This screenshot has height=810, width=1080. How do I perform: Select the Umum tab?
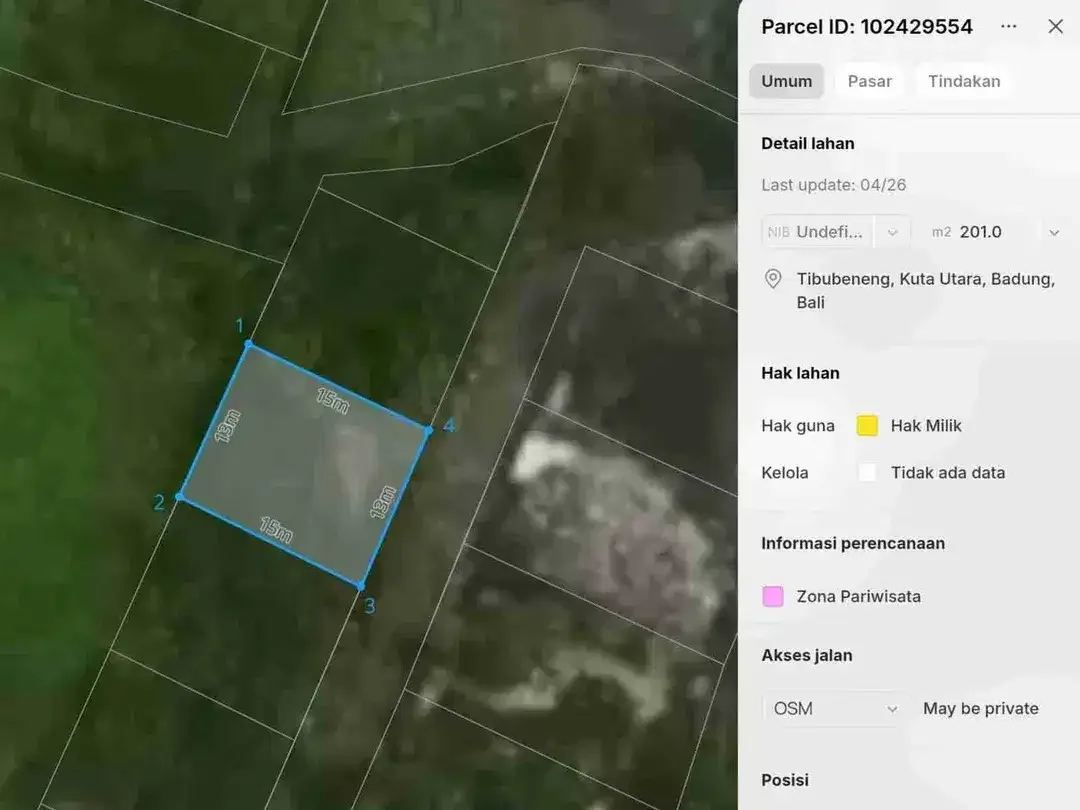coord(787,81)
